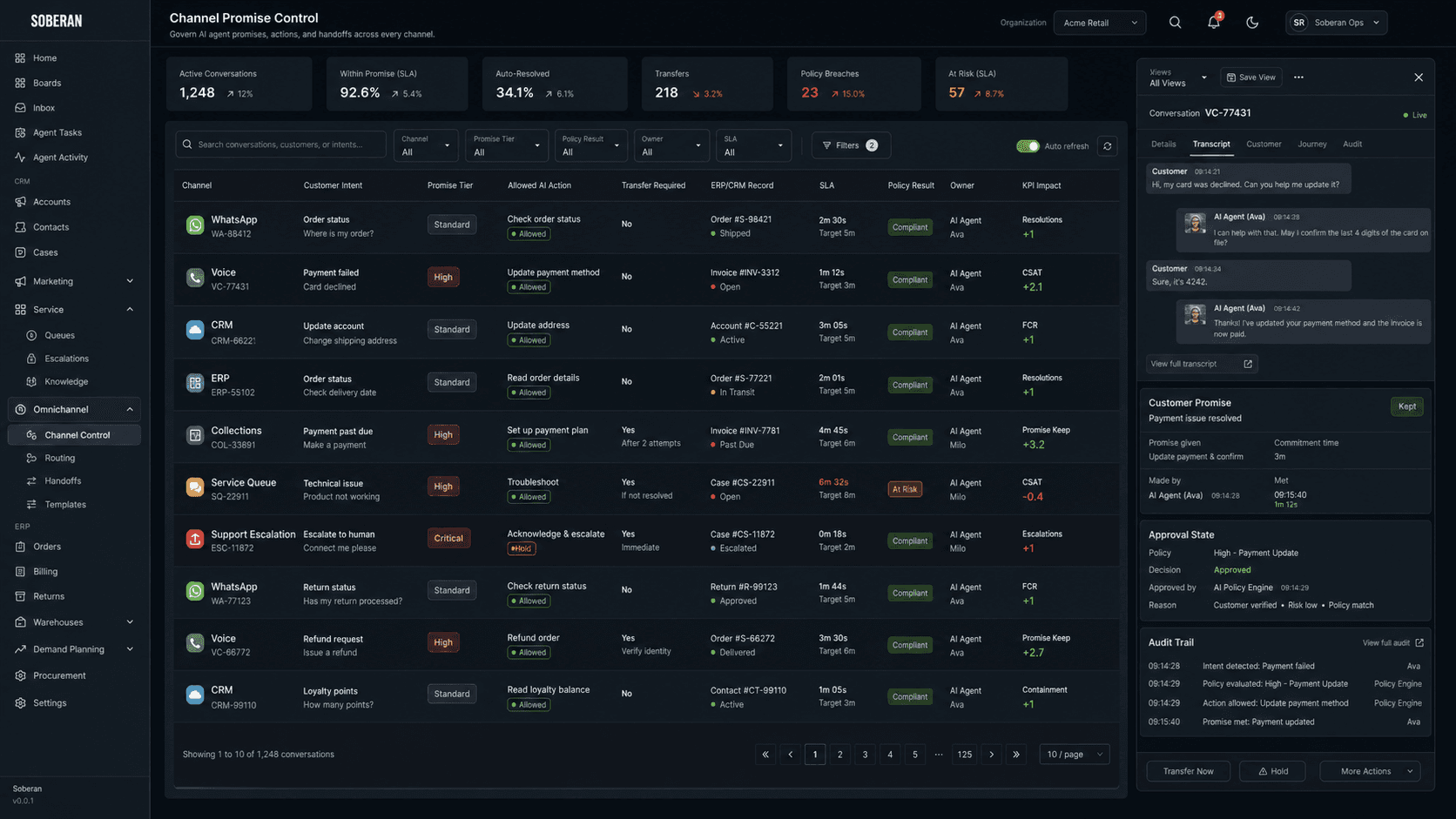Click the Collections icon for COL-33891
This screenshot has height=819, width=1456.
pyautogui.click(x=195, y=435)
